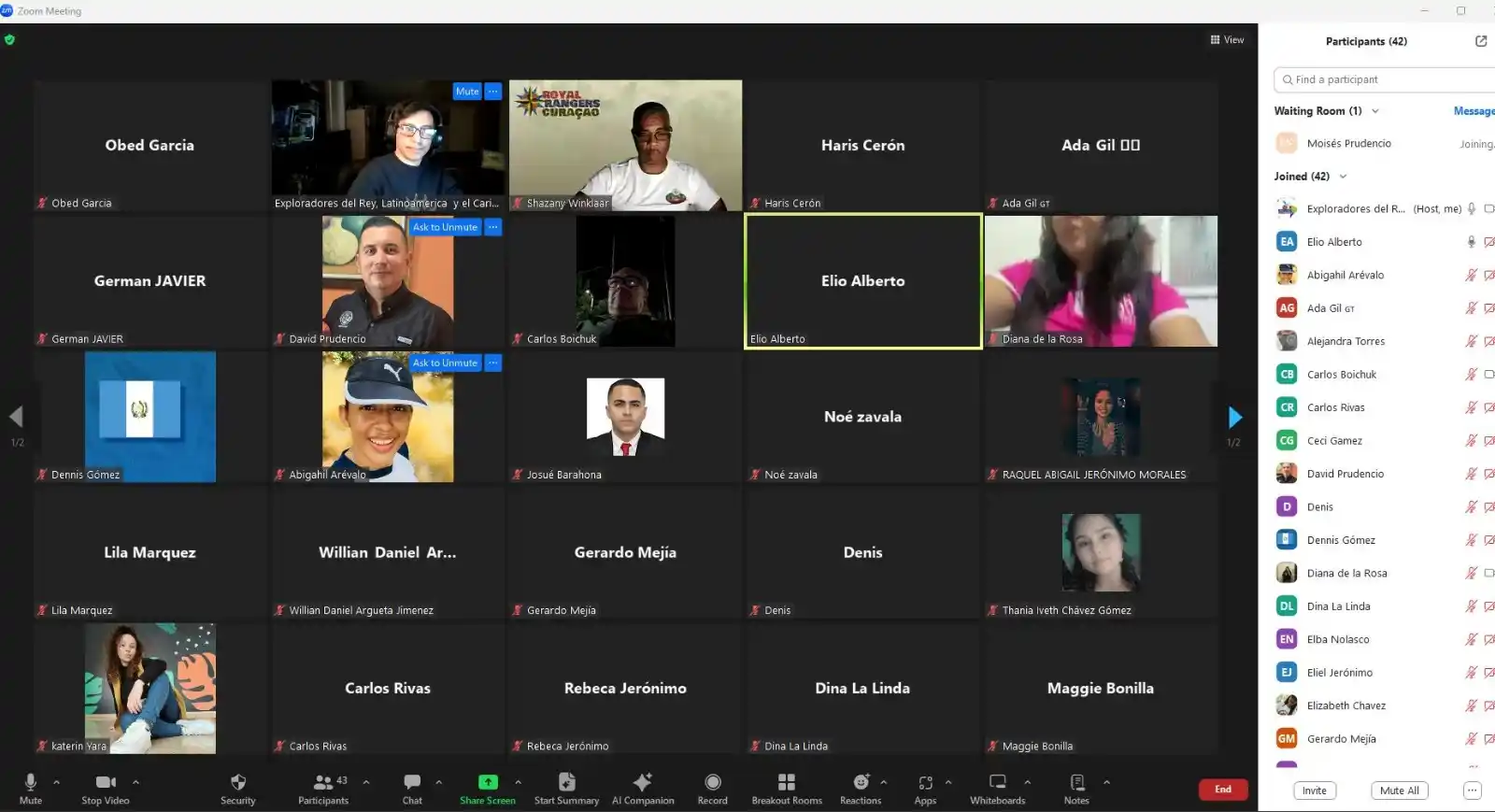1495x812 pixels.
Task: Collapse the Joined (42) list chevron
Action: coord(1344,177)
